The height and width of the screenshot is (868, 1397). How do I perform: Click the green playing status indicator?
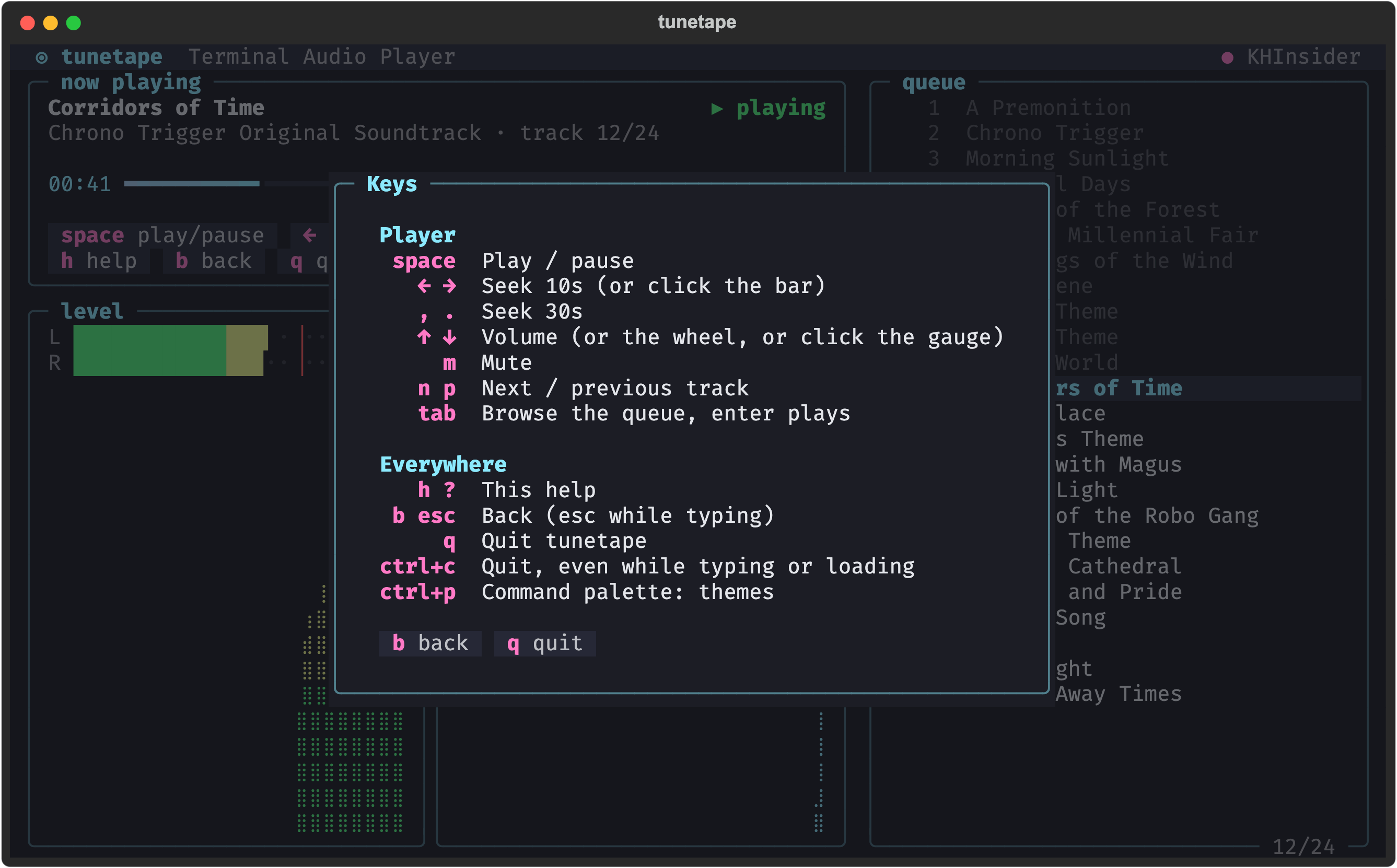pyautogui.click(x=769, y=108)
